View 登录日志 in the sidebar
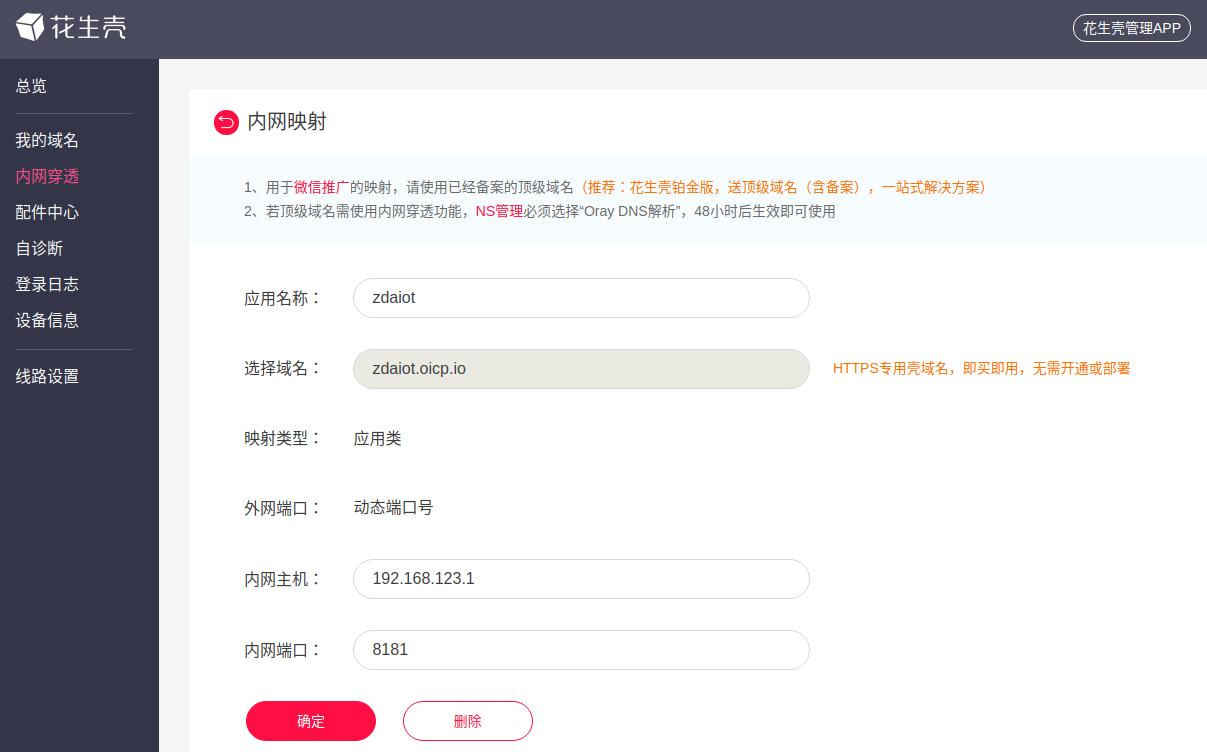Image resolution: width=1207 pixels, height=752 pixels. pos(47,284)
